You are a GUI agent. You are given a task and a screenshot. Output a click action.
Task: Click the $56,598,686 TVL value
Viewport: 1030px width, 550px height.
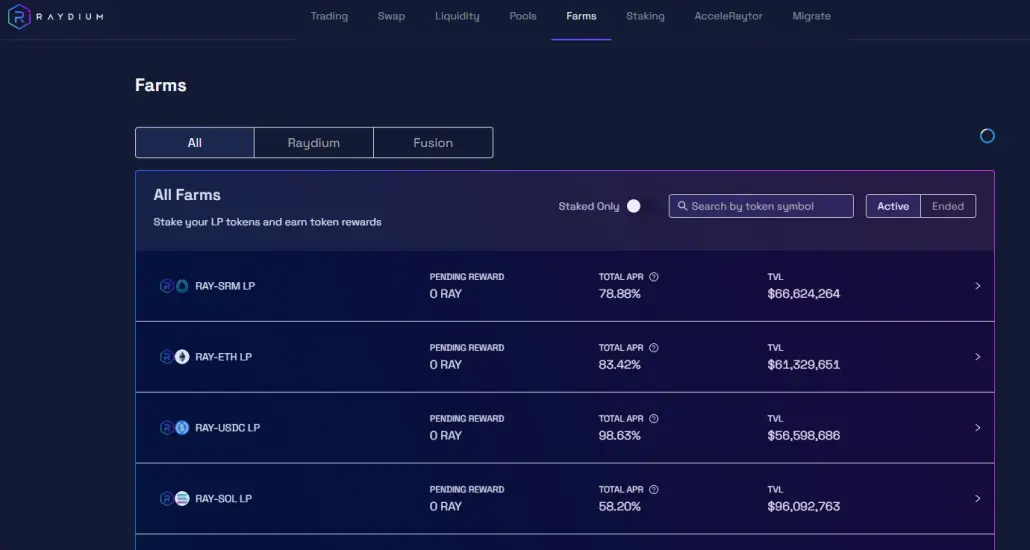coord(803,436)
